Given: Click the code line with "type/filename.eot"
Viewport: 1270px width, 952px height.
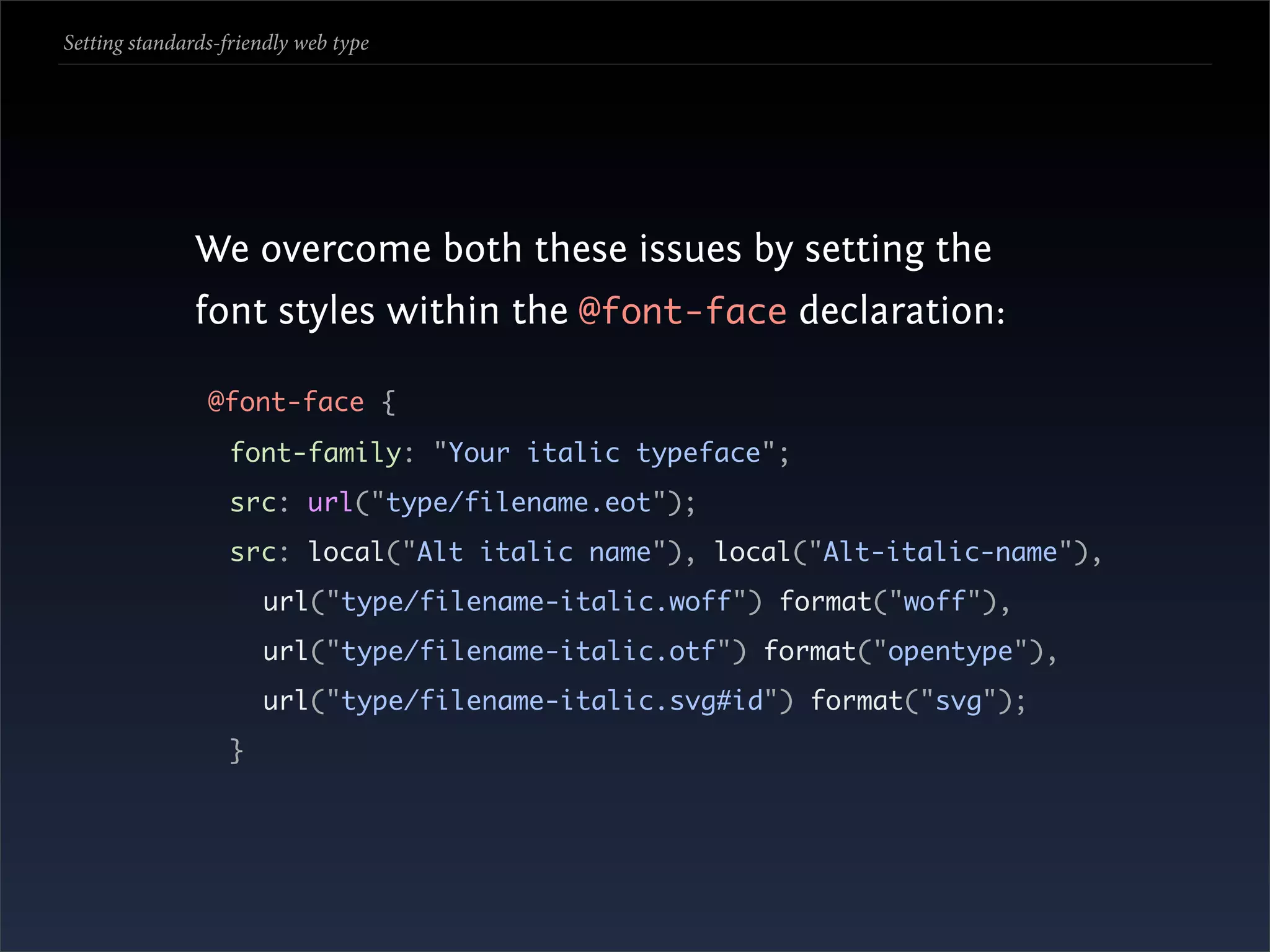Looking at the screenshot, I should coord(463,503).
